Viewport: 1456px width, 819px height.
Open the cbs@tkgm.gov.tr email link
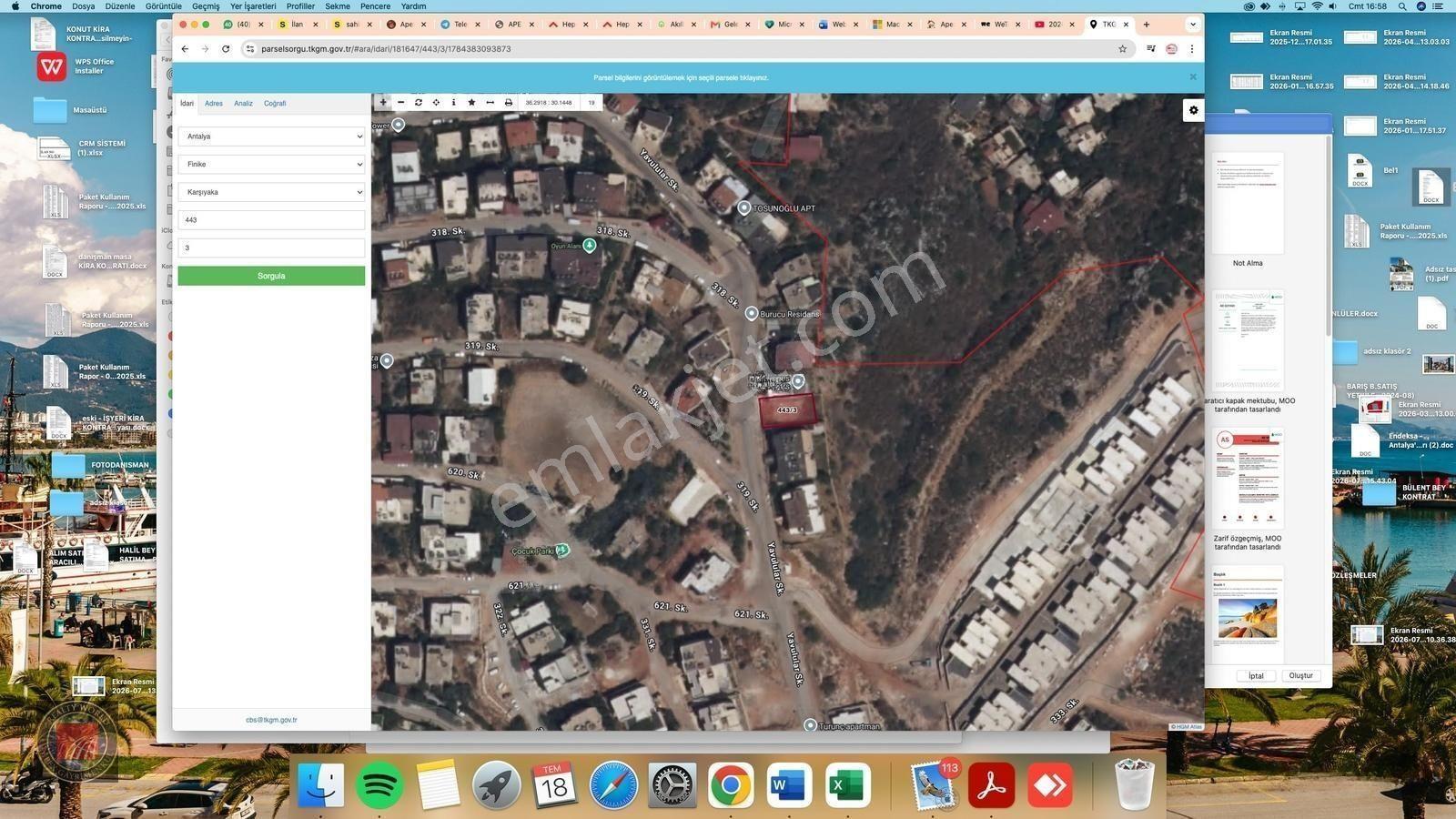pyautogui.click(x=271, y=720)
